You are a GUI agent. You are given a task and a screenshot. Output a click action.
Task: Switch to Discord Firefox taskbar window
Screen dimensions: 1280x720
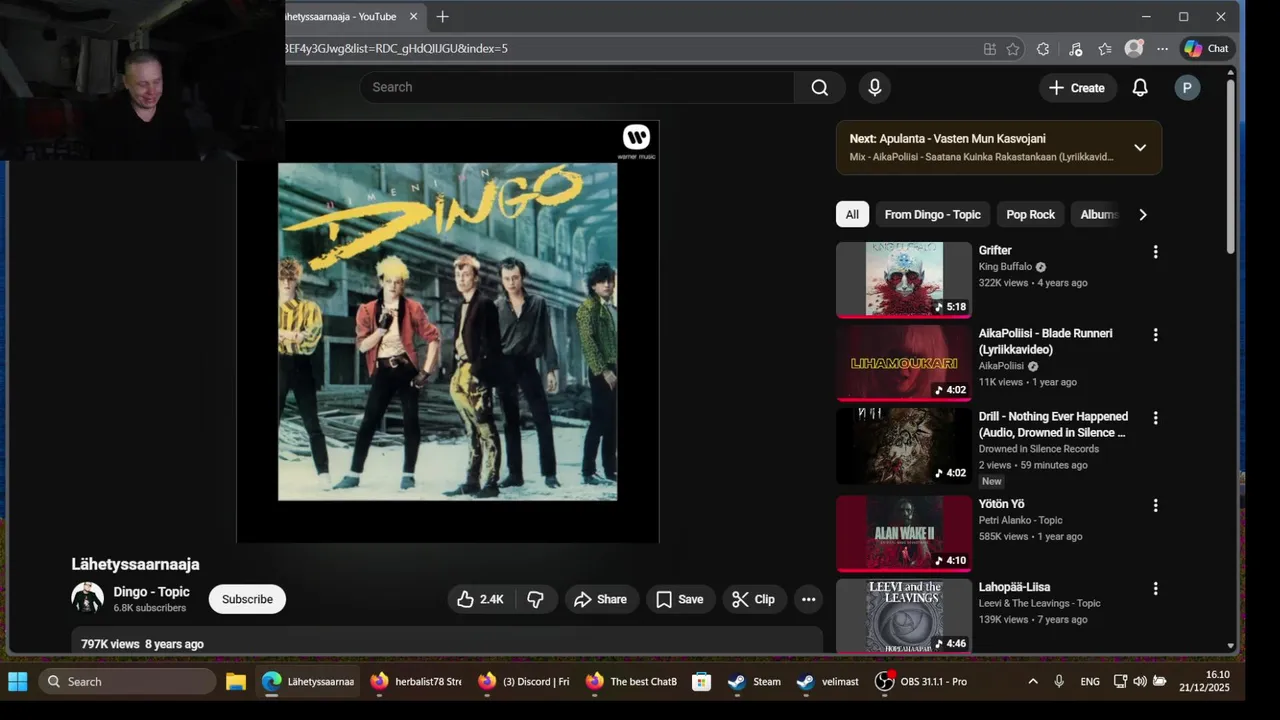click(x=524, y=682)
